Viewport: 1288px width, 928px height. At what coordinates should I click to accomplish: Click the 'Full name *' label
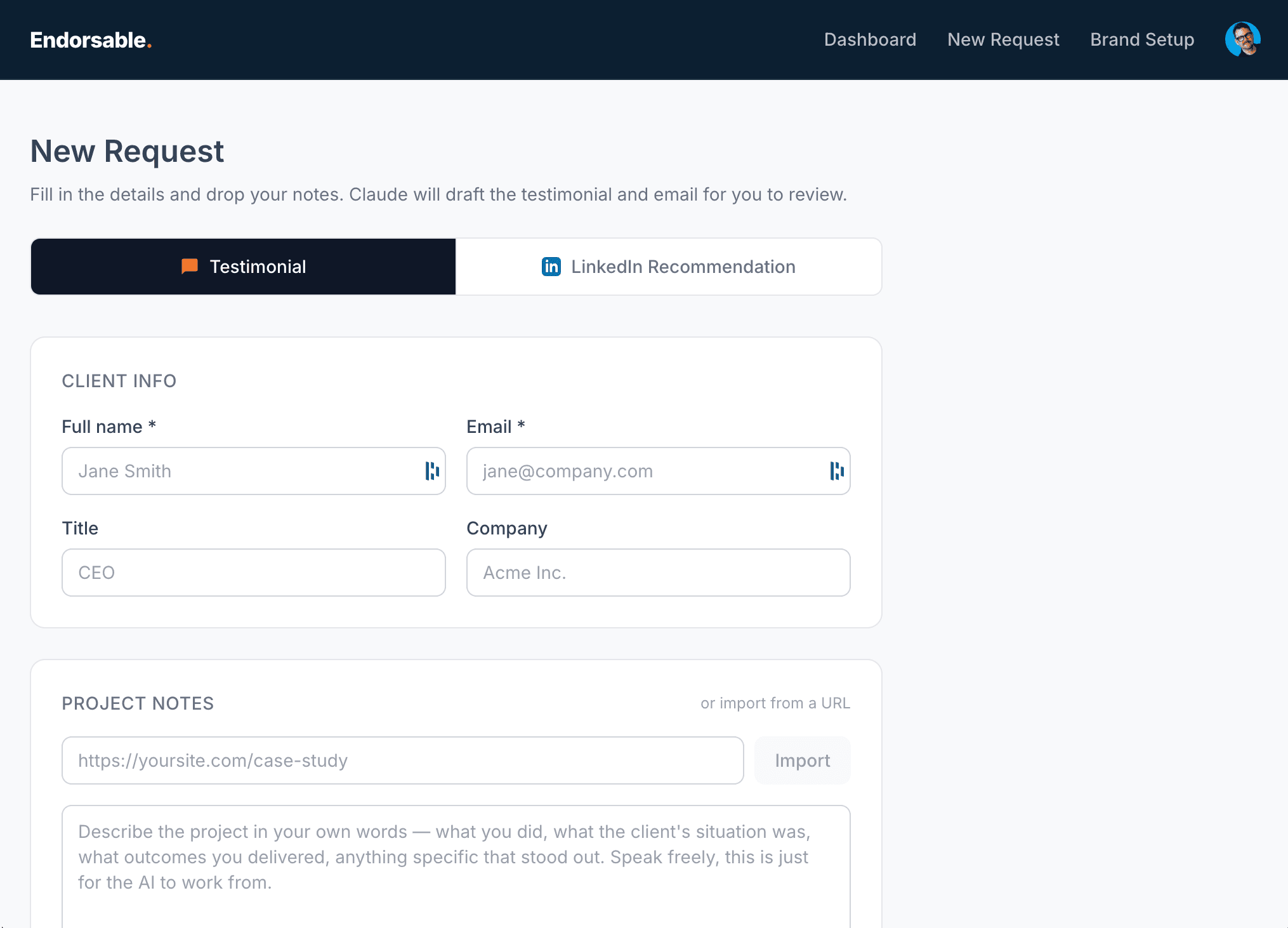(109, 427)
